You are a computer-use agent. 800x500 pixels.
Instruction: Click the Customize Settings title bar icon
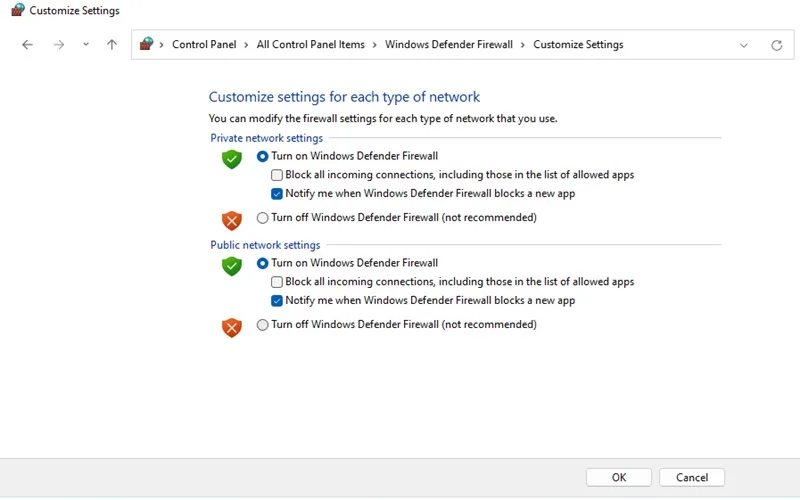pos(17,10)
